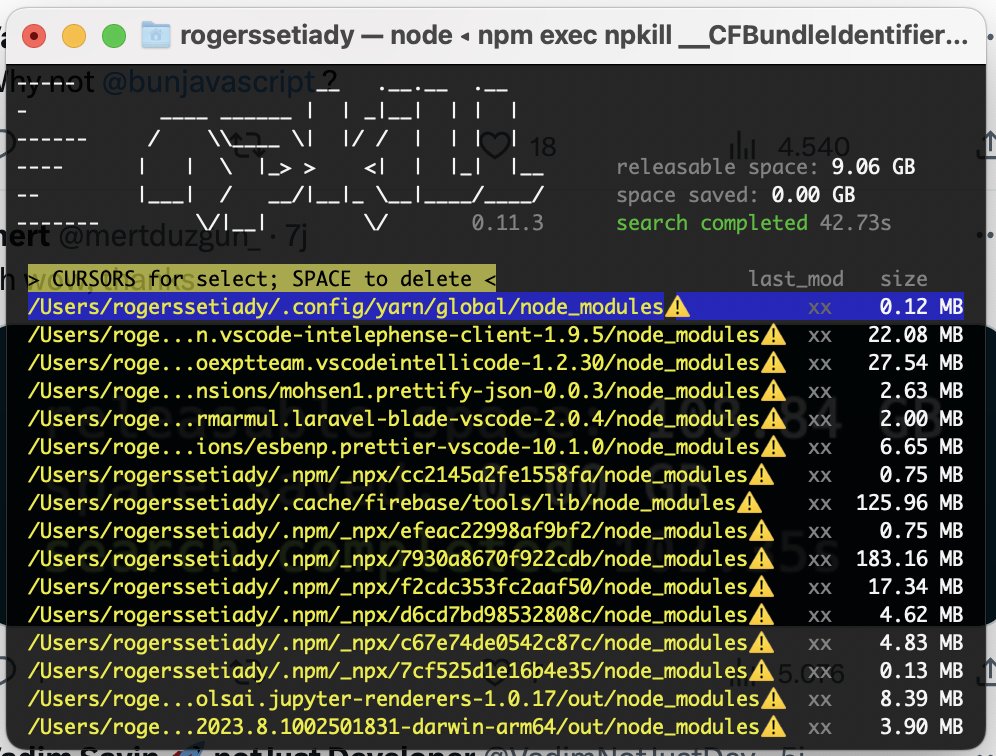Click warning icon on efeac22998af9bf2 row
Image resolution: width=996 pixels, height=756 pixels.
[761, 530]
